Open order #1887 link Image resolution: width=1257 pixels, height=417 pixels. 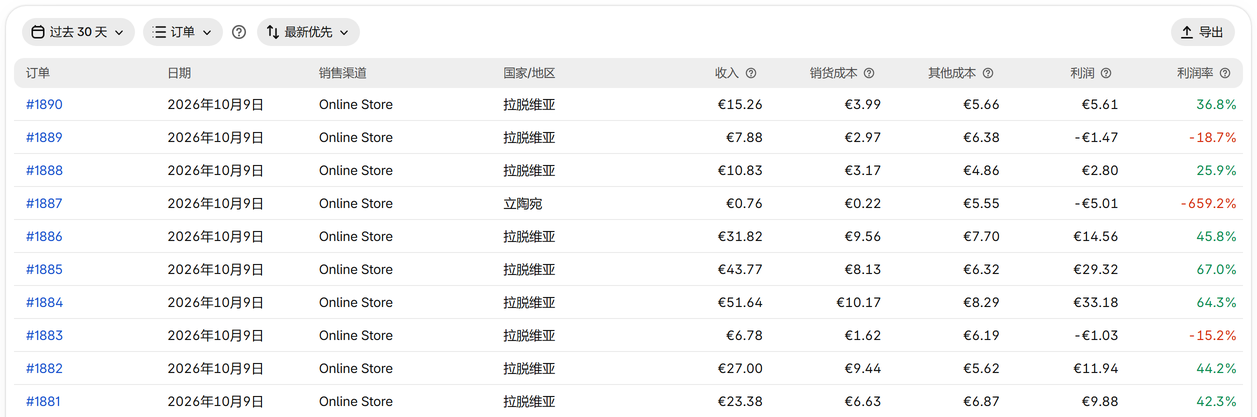[x=44, y=203]
